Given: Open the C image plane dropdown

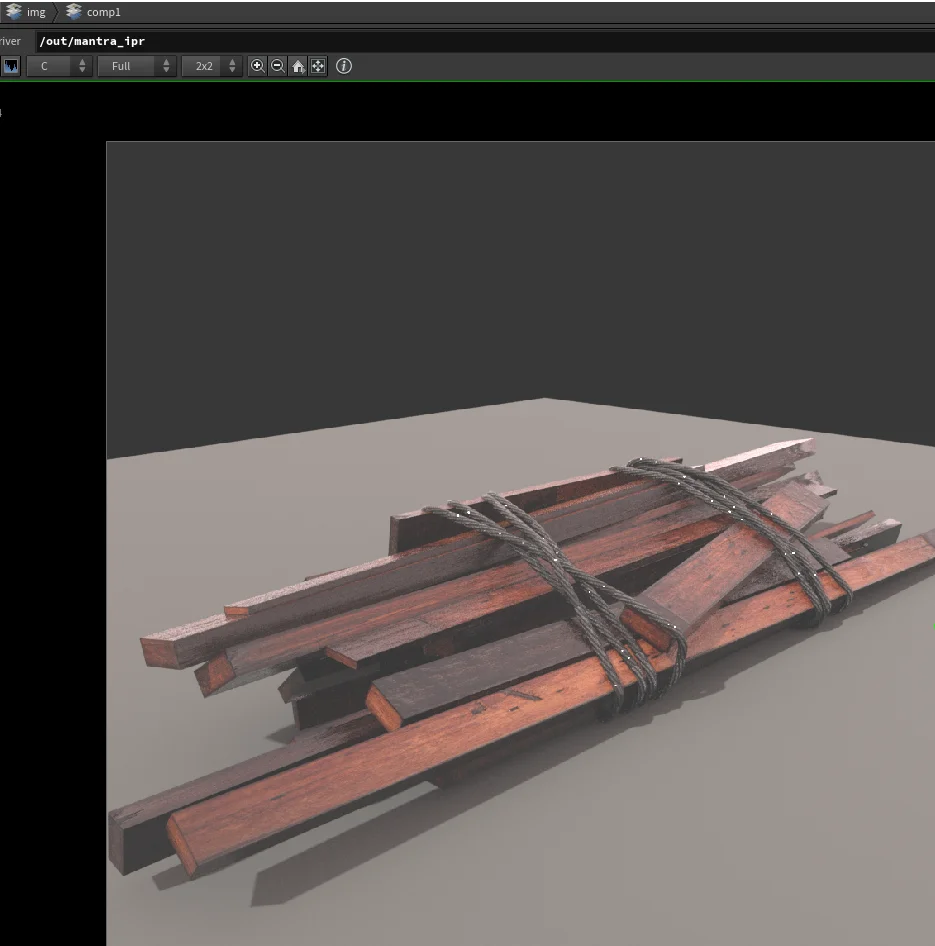Looking at the screenshot, I should [50, 66].
